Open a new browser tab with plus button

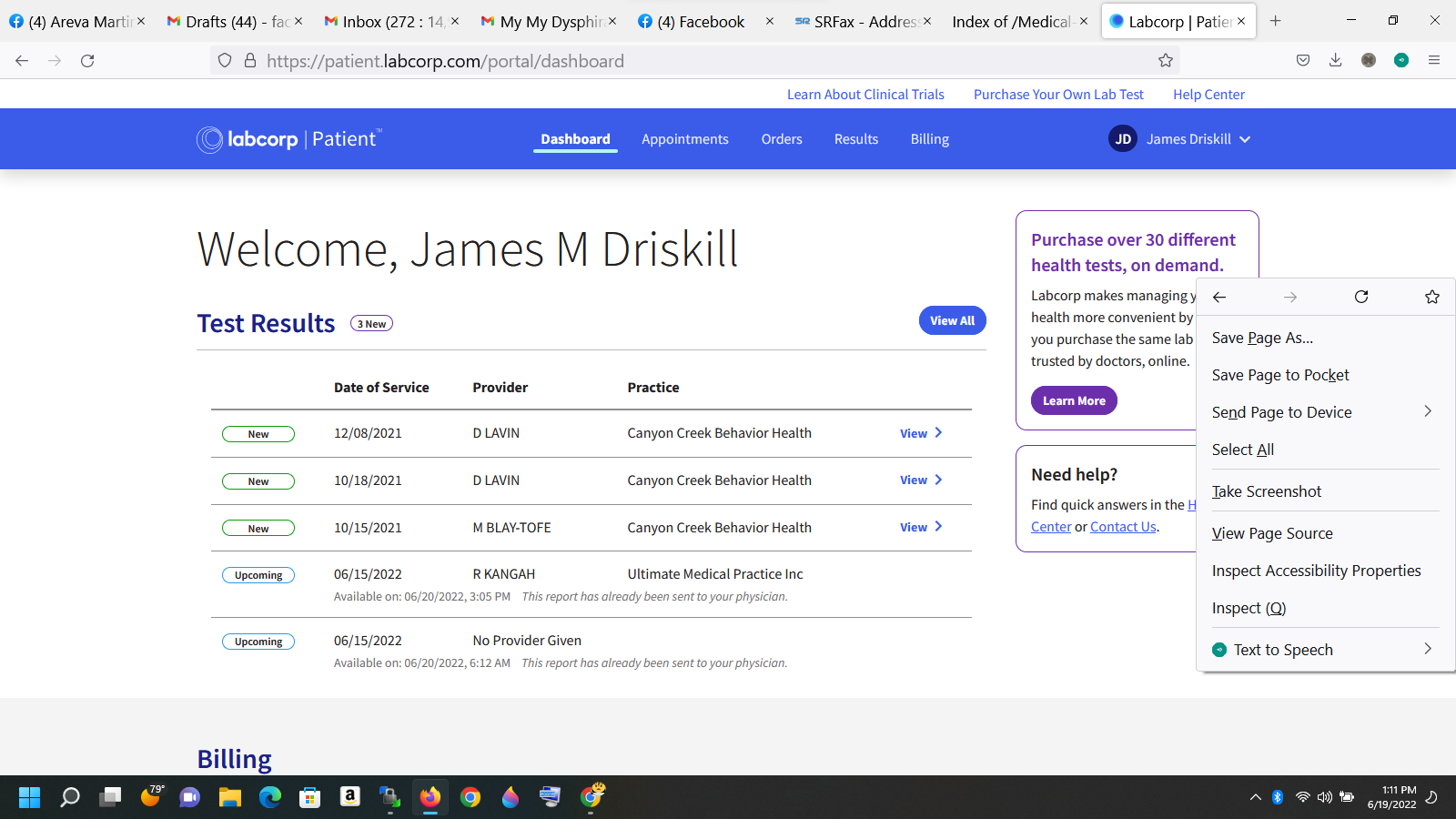[x=1276, y=21]
